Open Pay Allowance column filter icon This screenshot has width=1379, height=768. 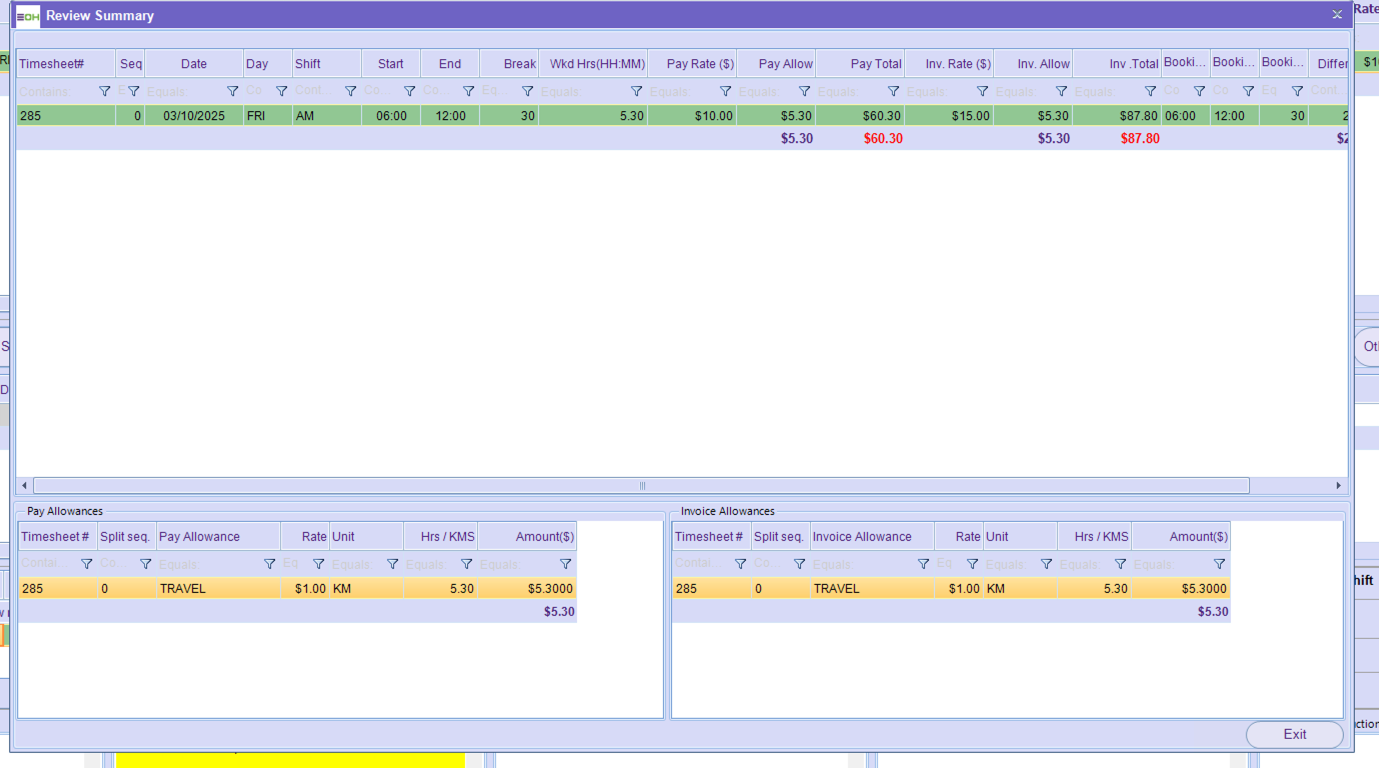click(270, 564)
